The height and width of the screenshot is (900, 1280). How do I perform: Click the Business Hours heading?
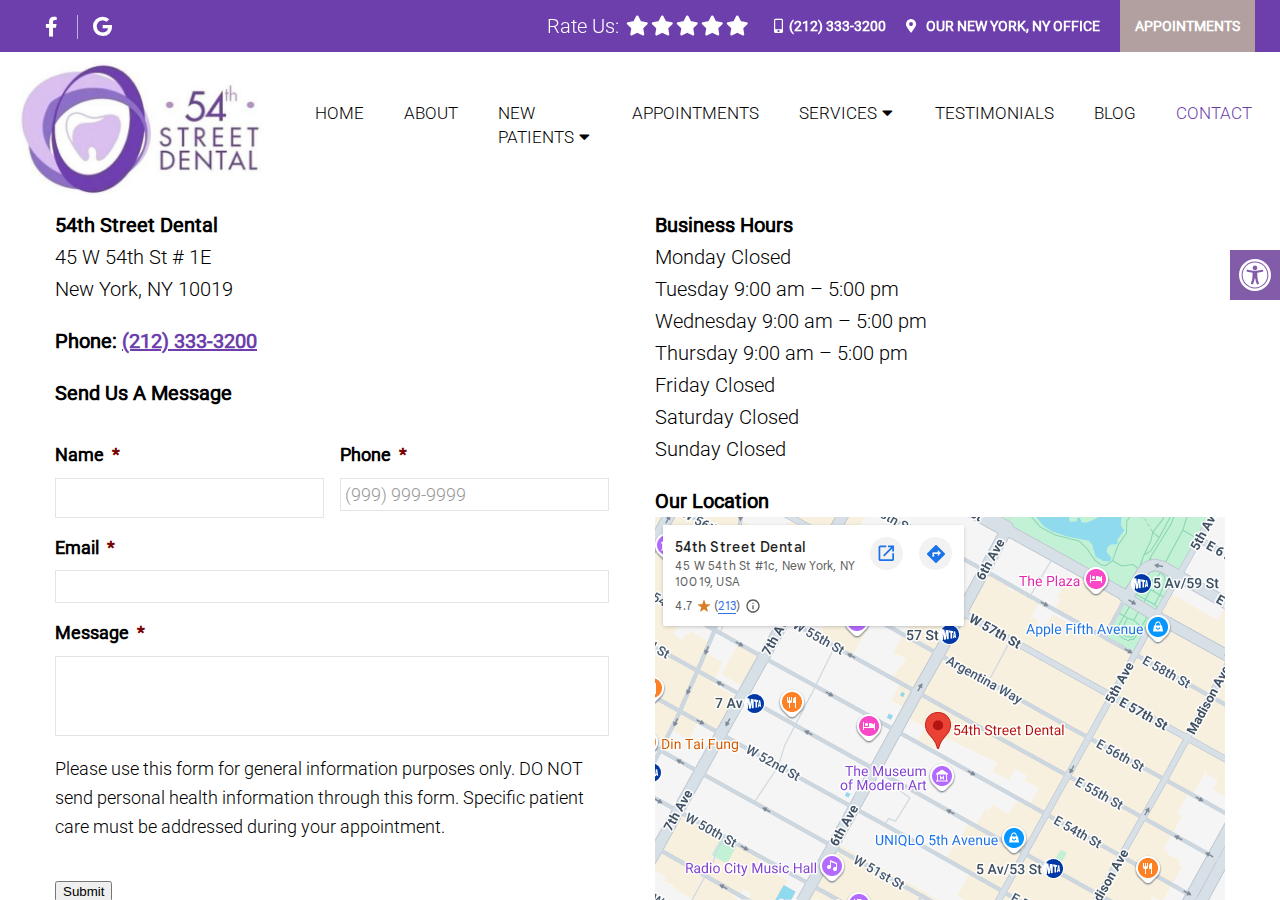[x=724, y=225]
